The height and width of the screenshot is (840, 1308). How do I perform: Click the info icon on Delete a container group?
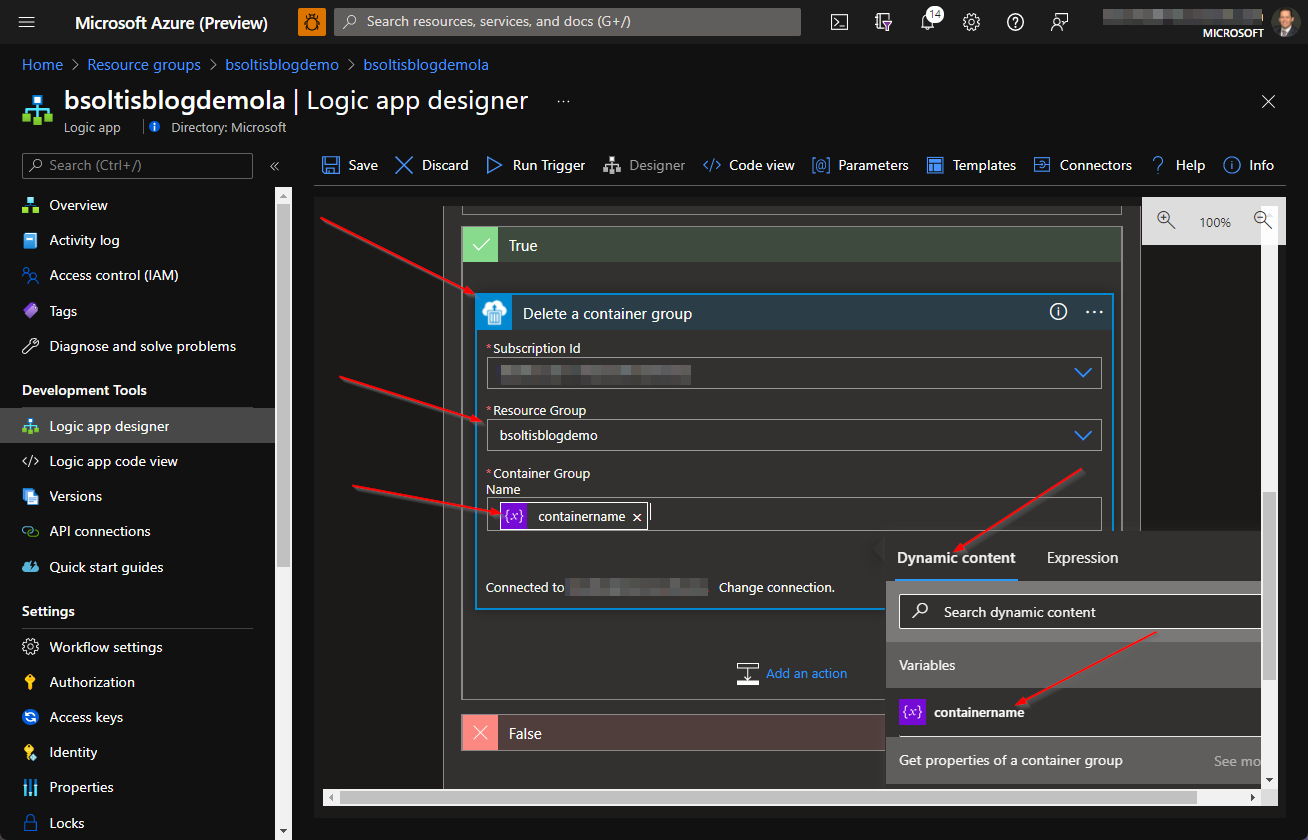tap(1058, 312)
